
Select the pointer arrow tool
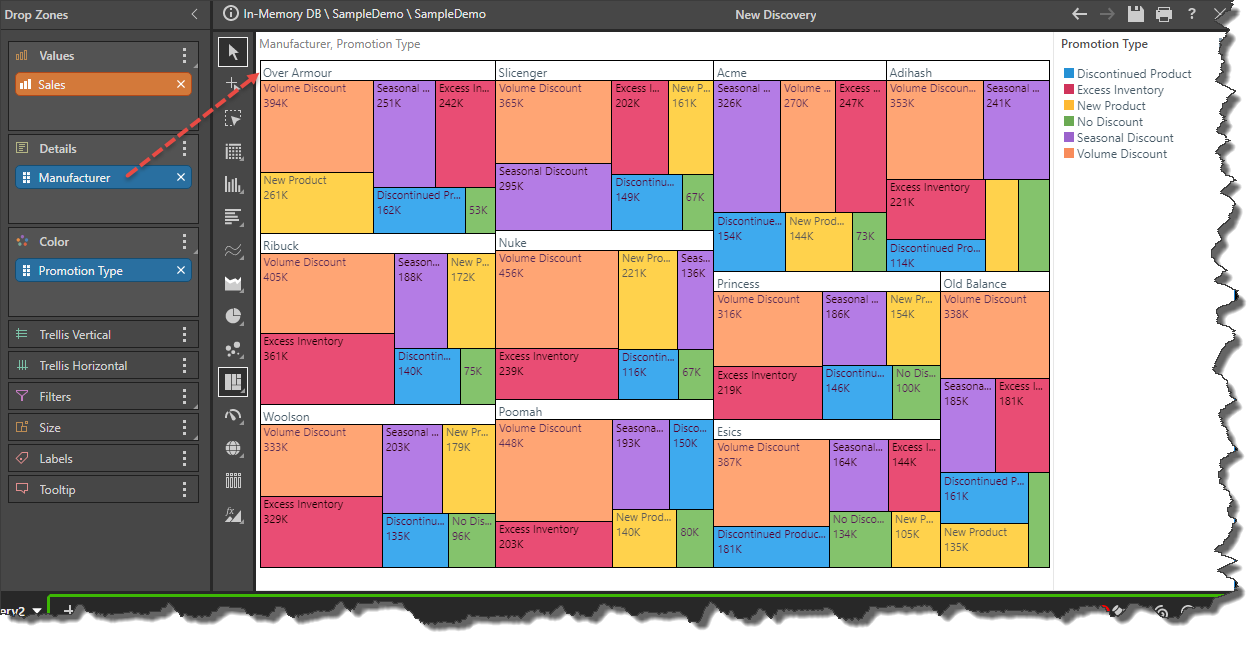233,52
